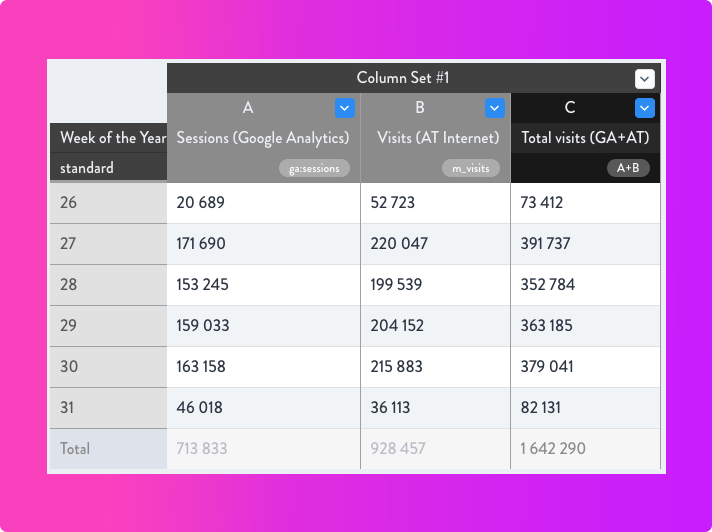Open column C blue chevron menu
This screenshot has width=712, height=532.
tap(644, 108)
